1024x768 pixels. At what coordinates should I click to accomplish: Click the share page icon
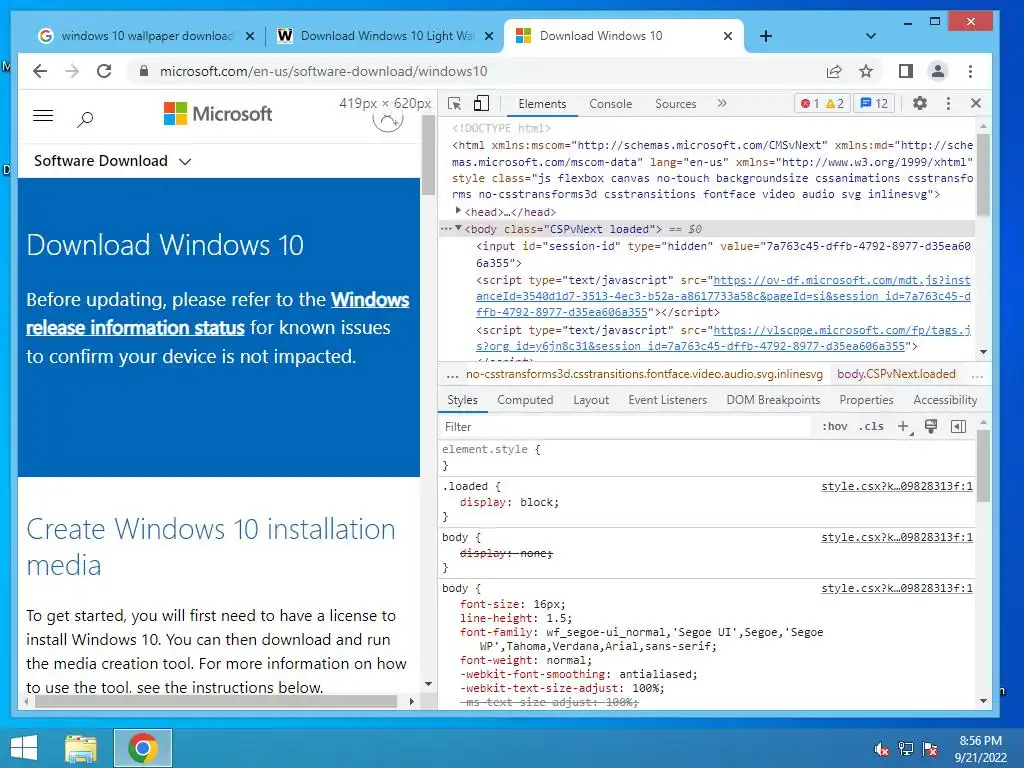click(x=834, y=71)
